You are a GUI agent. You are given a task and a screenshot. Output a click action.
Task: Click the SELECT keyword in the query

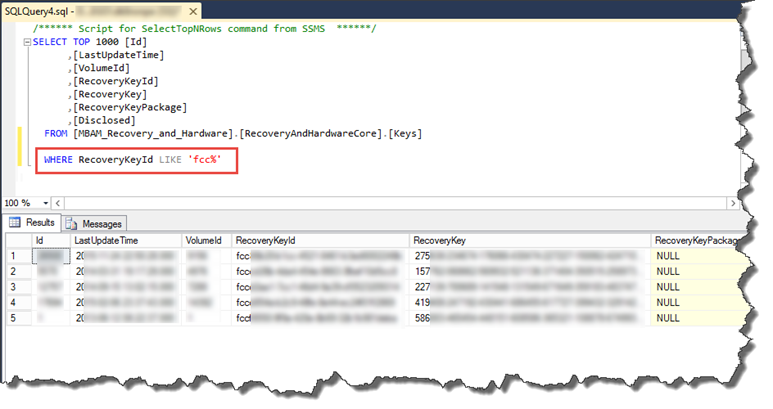click(50, 42)
